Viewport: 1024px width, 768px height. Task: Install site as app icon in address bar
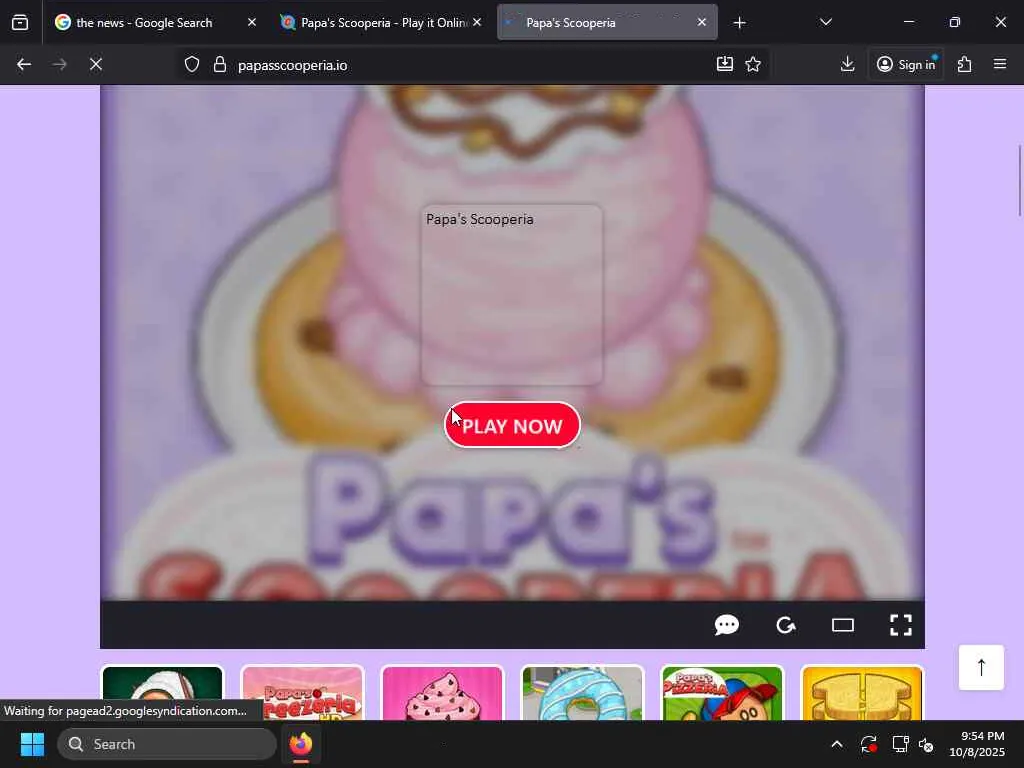click(725, 64)
